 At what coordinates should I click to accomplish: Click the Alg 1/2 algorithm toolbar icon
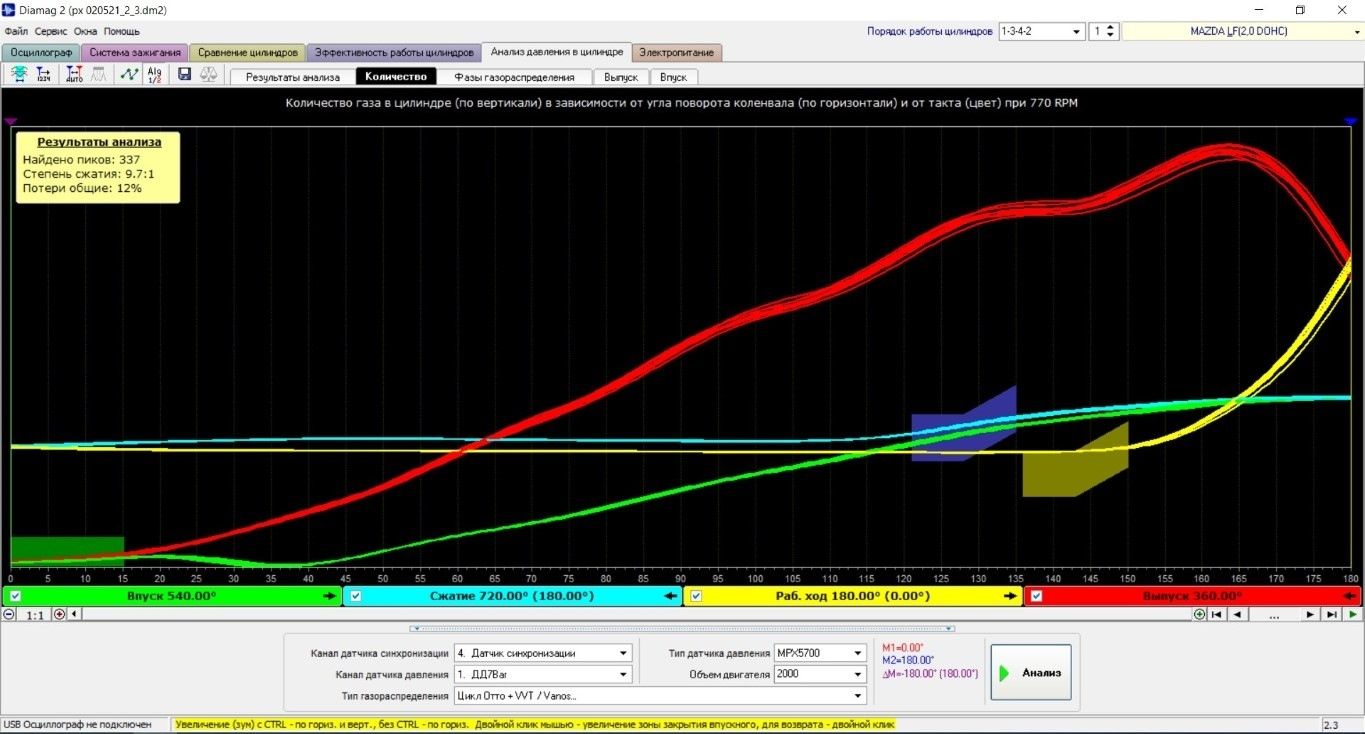(x=154, y=74)
